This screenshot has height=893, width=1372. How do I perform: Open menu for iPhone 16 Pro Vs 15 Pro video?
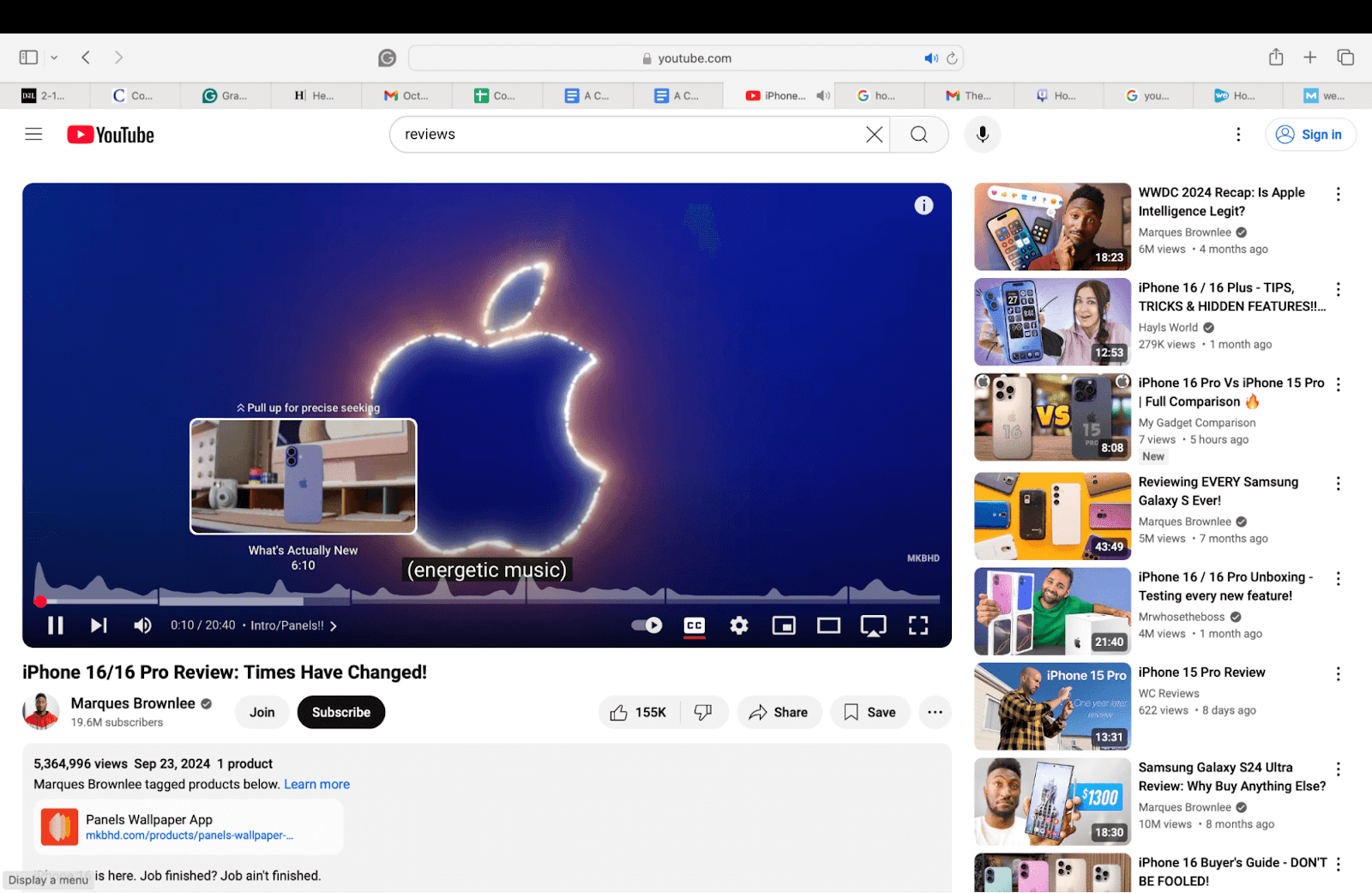(x=1338, y=384)
